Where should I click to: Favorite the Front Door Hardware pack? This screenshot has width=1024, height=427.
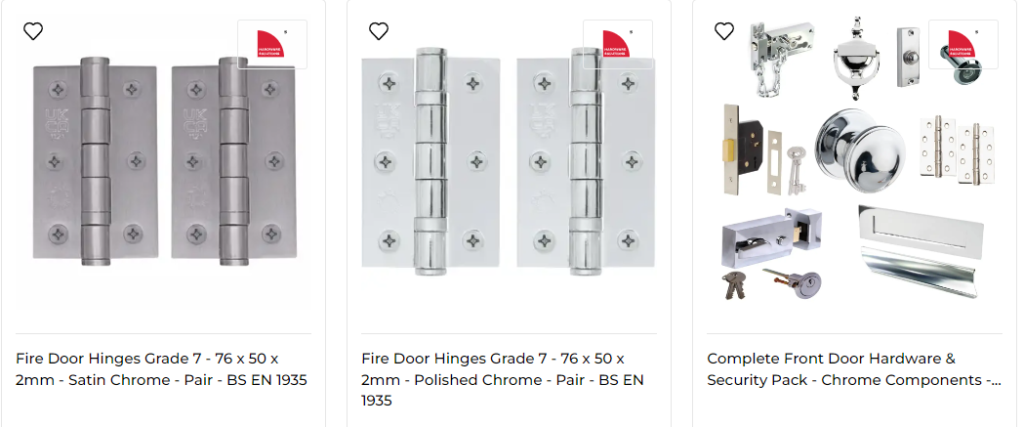tap(724, 31)
